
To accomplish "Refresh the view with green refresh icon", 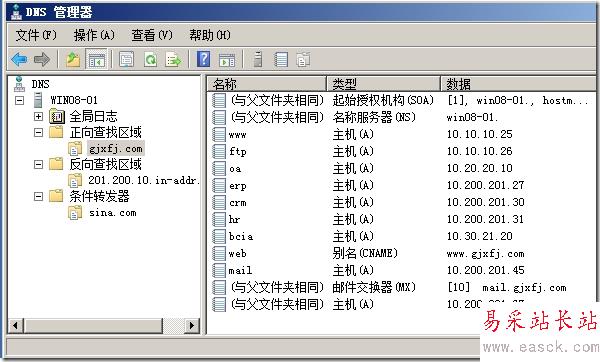I will (150, 59).
